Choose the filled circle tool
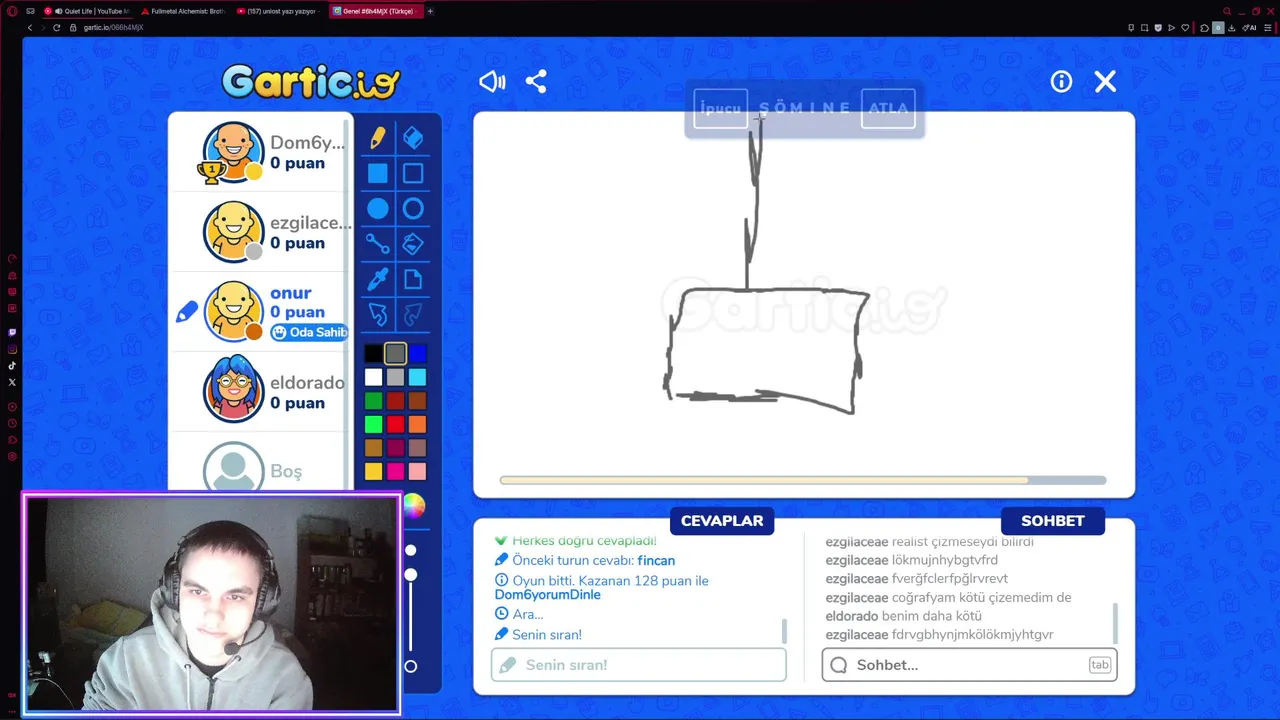The image size is (1280, 720). coord(377,208)
